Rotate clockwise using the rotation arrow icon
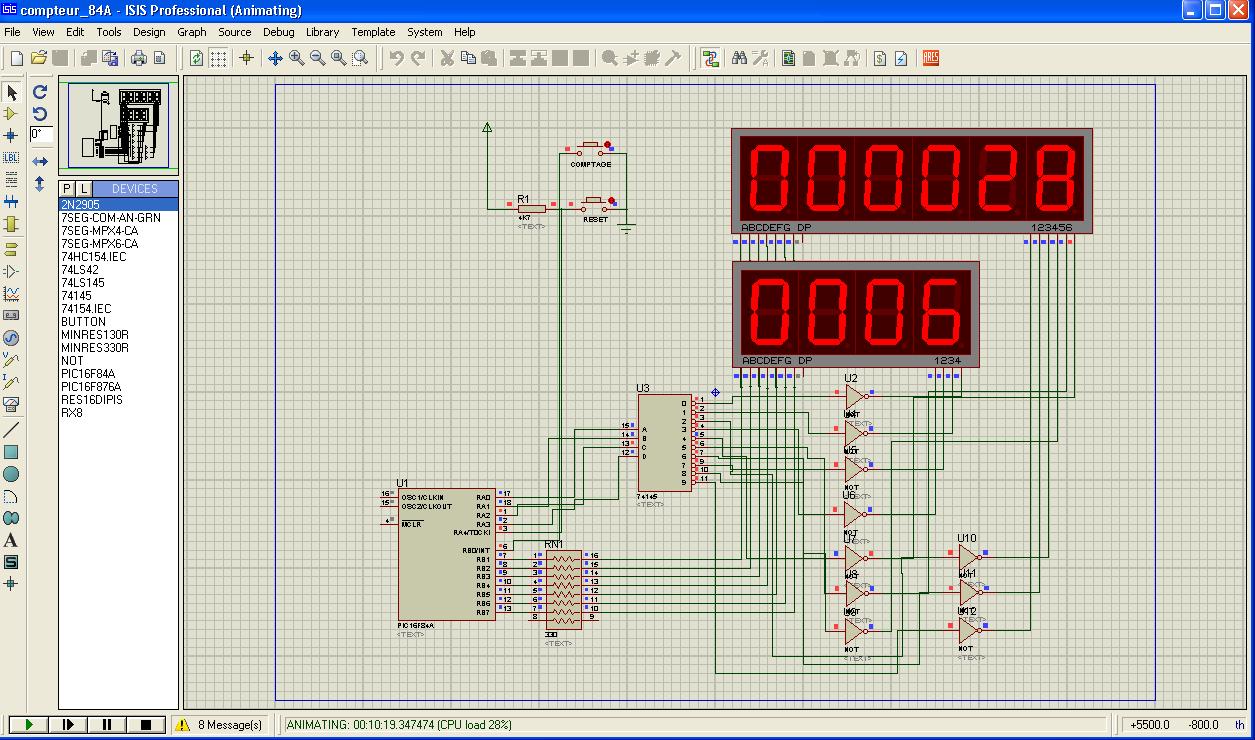The image size is (1255, 740). (x=40, y=91)
